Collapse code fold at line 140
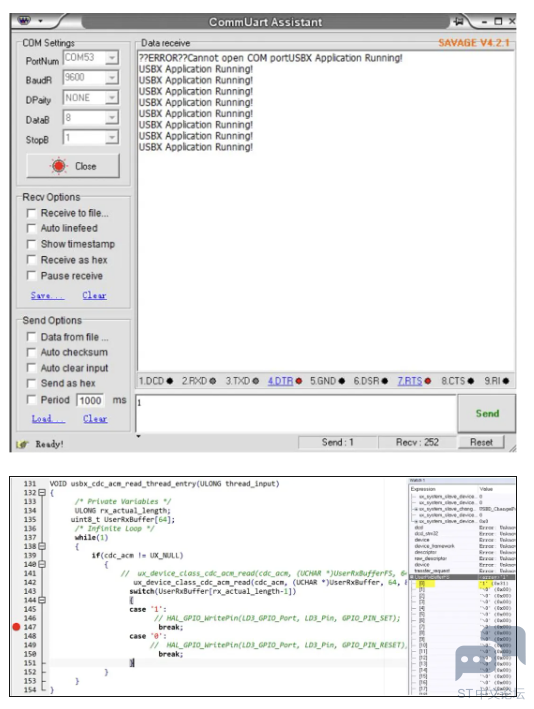 pyautogui.click(x=42, y=564)
